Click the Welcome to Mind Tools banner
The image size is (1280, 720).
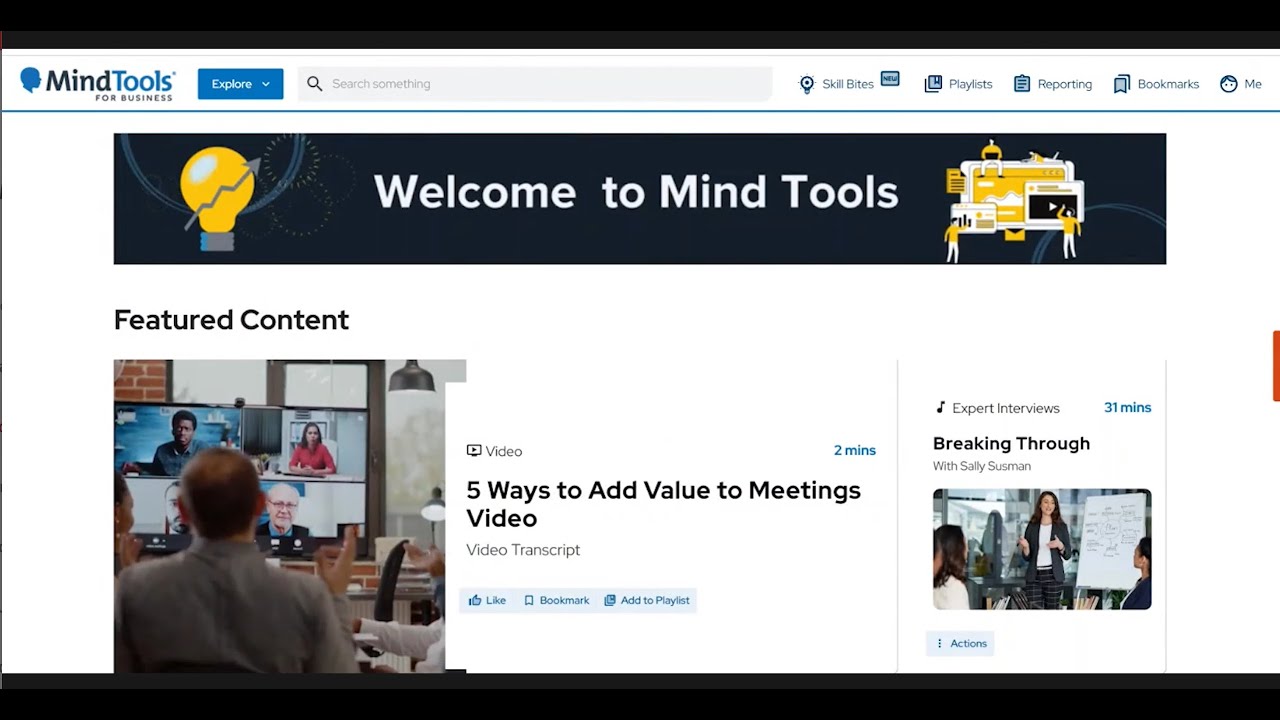[640, 199]
